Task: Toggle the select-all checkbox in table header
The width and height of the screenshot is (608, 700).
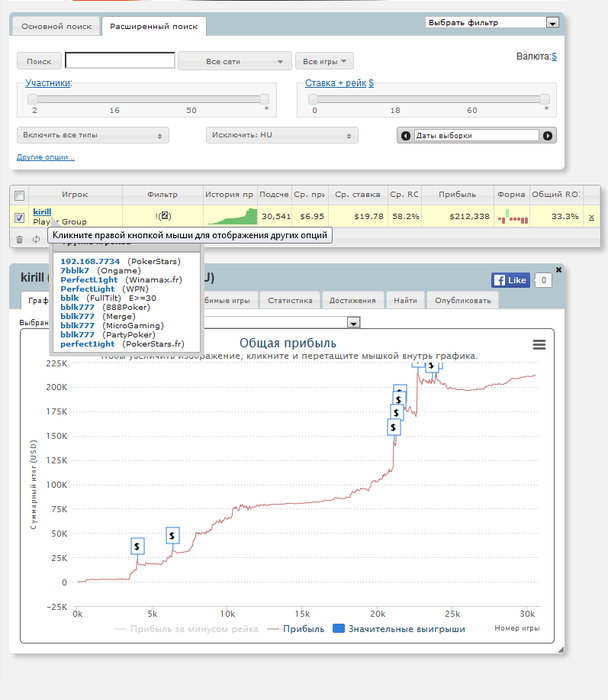Action: tap(19, 195)
